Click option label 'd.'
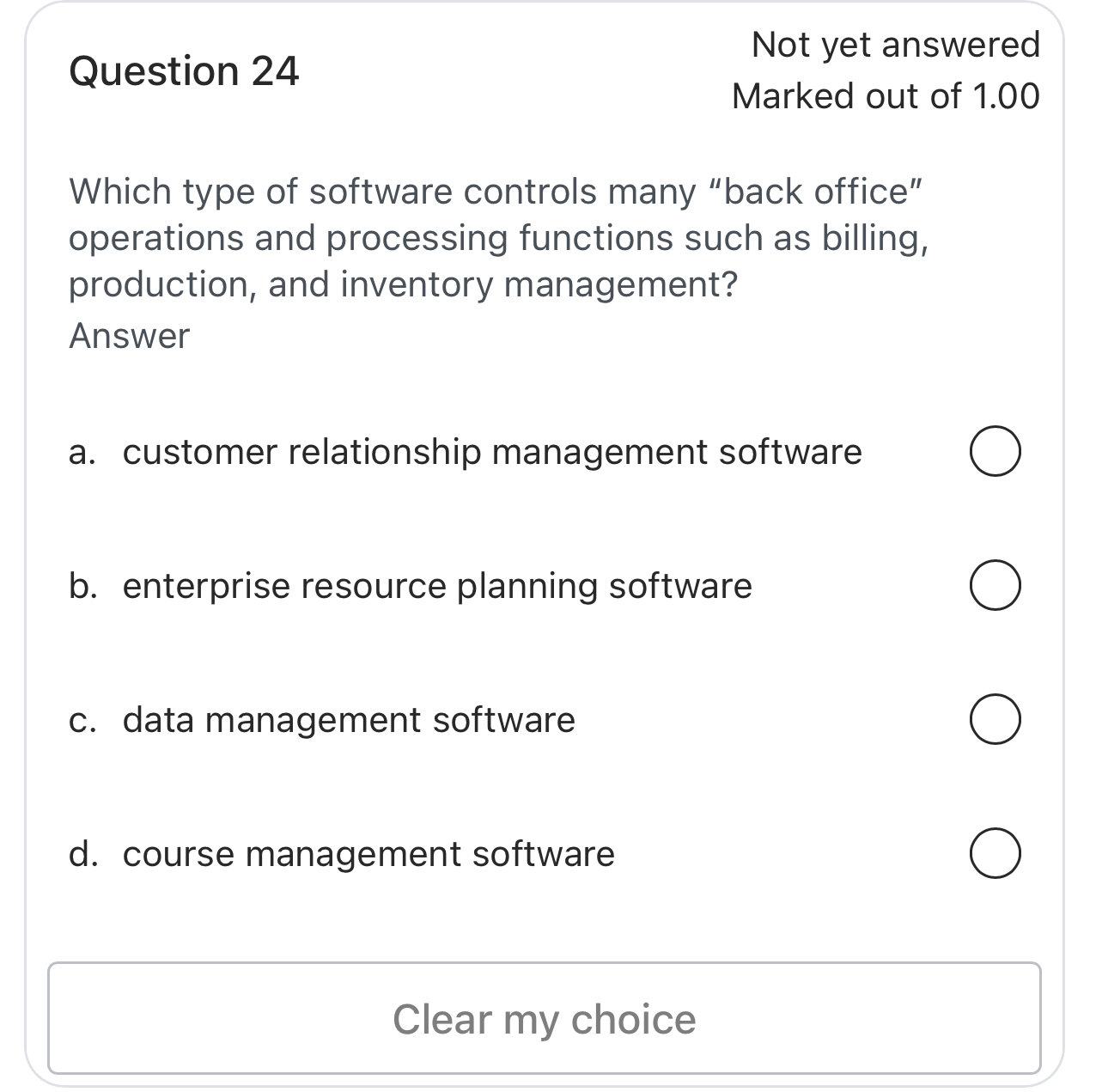 point(82,853)
